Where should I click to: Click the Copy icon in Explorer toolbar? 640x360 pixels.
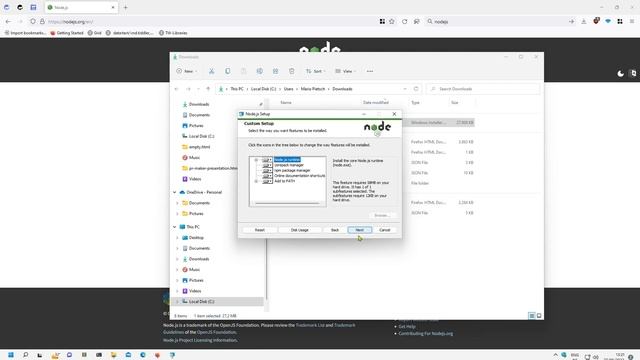pos(227,71)
